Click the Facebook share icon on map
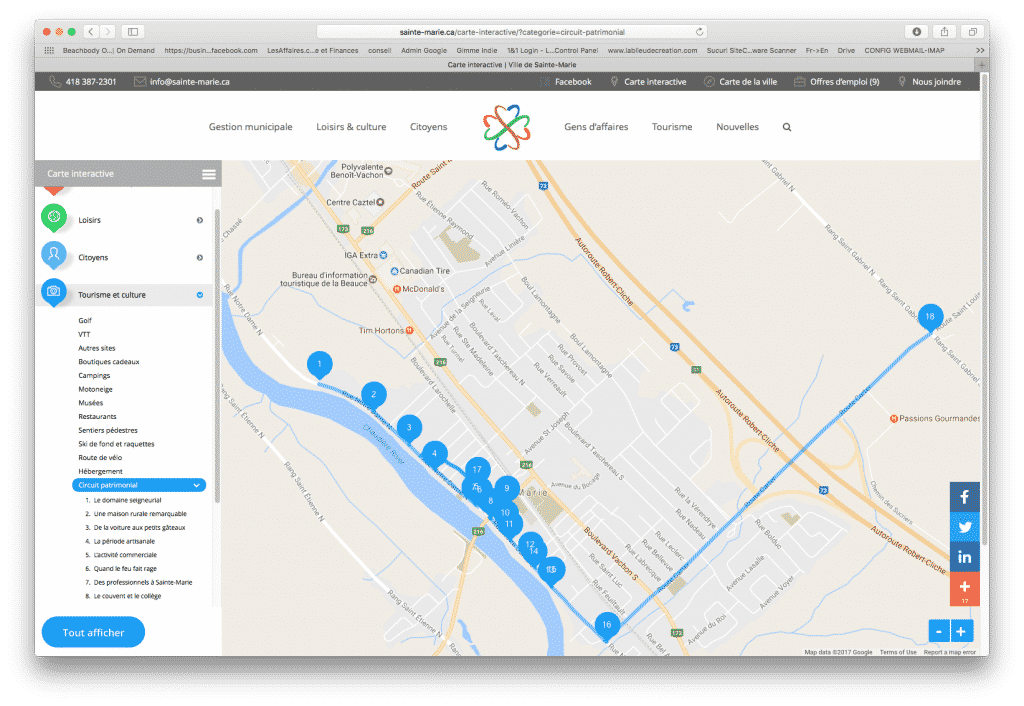 click(x=964, y=497)
